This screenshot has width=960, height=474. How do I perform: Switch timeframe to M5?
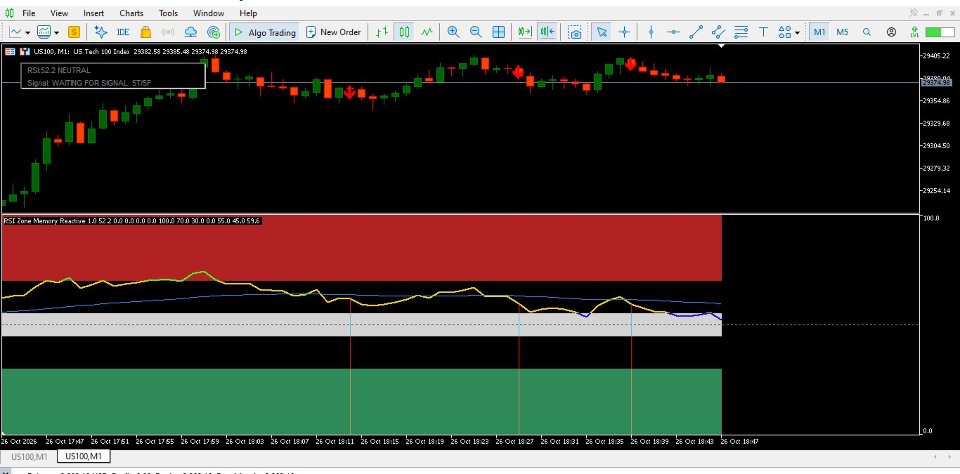(x=842, y=32)
